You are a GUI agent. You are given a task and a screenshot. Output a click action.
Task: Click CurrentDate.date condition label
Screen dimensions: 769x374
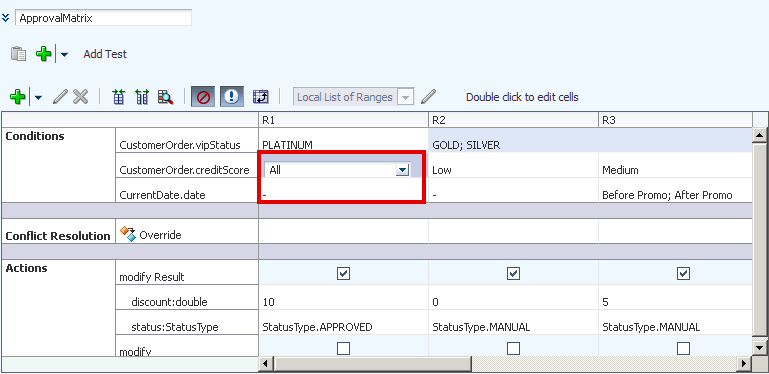coord(162,195)
